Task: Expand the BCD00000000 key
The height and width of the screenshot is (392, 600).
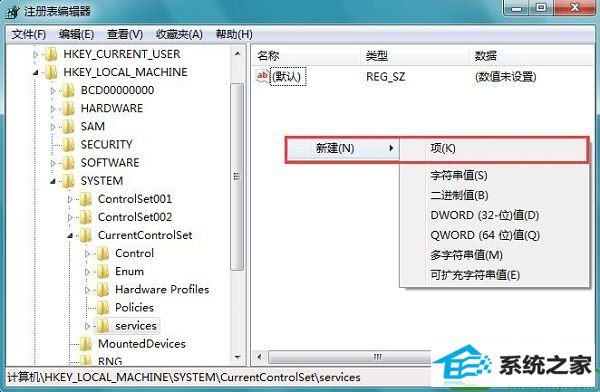Action: pos(53,91)
